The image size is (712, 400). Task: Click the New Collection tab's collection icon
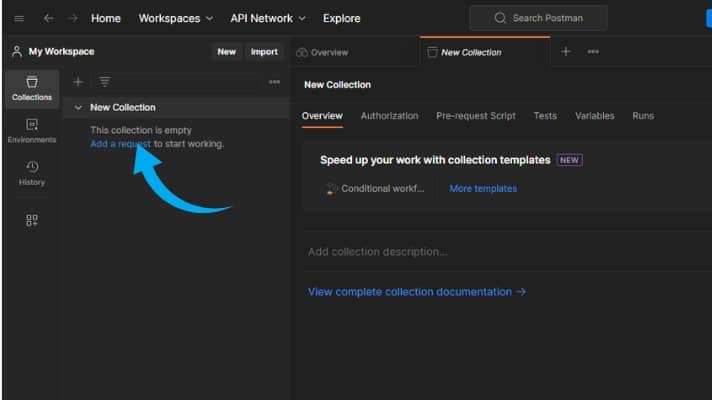[x=432, y=52]
